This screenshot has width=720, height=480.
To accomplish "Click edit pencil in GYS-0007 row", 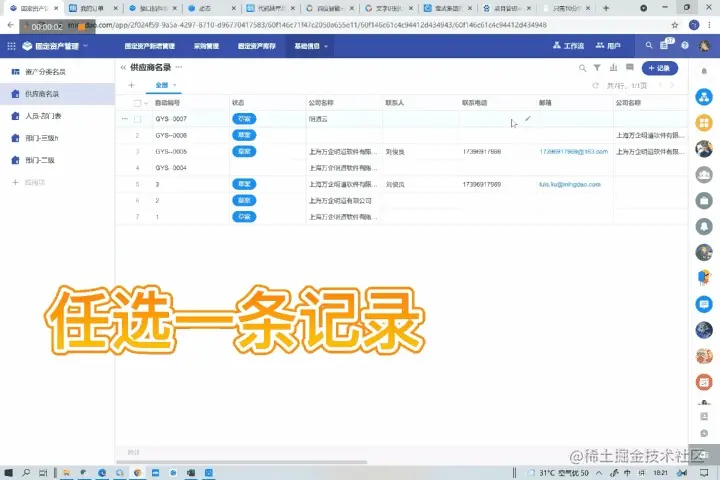I will point(528,119).
